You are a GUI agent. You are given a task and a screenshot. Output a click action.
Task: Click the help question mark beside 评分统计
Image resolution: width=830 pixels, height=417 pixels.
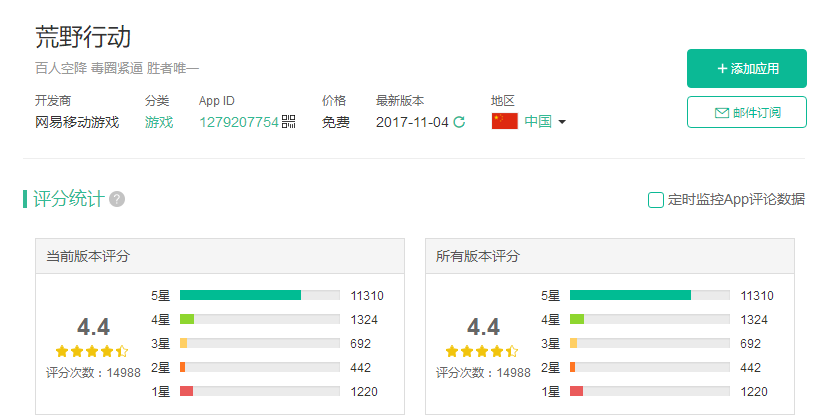pyautogui.click(x=117, y=199)
